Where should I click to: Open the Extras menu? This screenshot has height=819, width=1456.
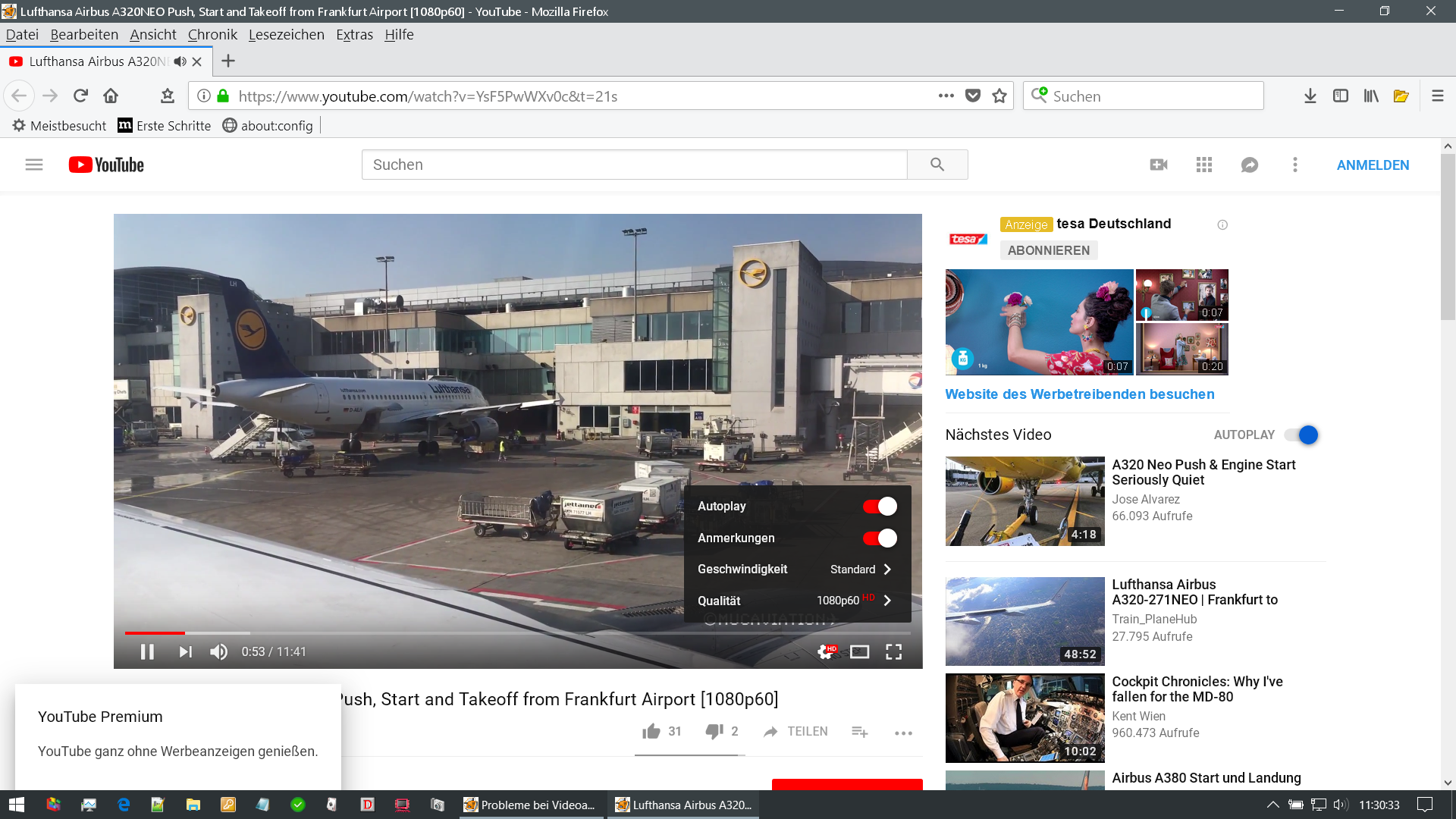pos(354,35)
